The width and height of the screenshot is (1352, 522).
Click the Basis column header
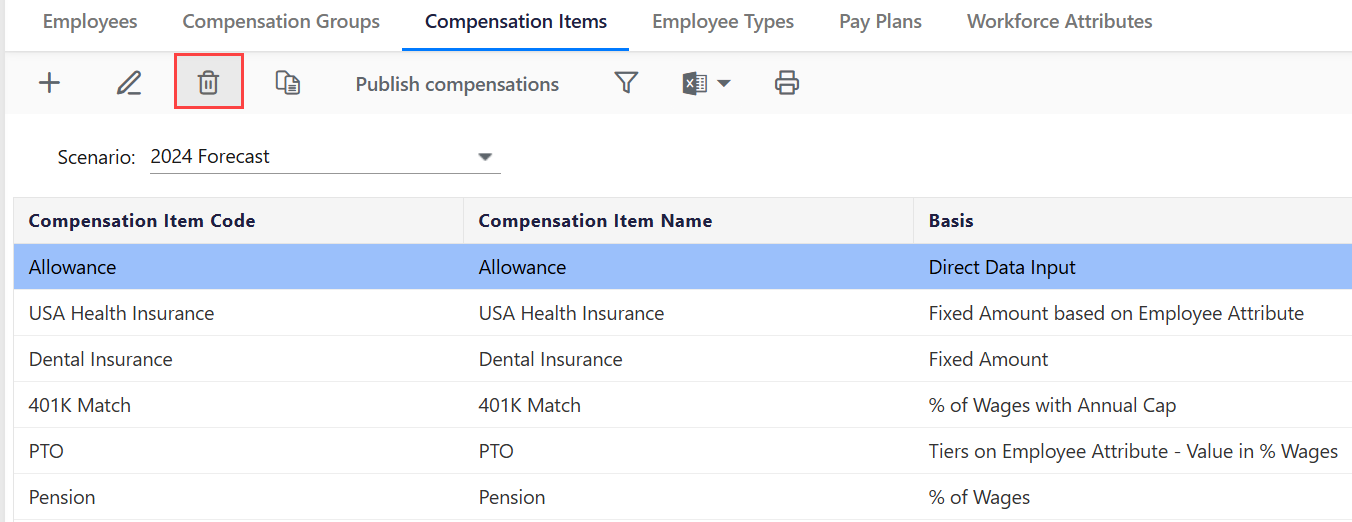tap(951, 221)
